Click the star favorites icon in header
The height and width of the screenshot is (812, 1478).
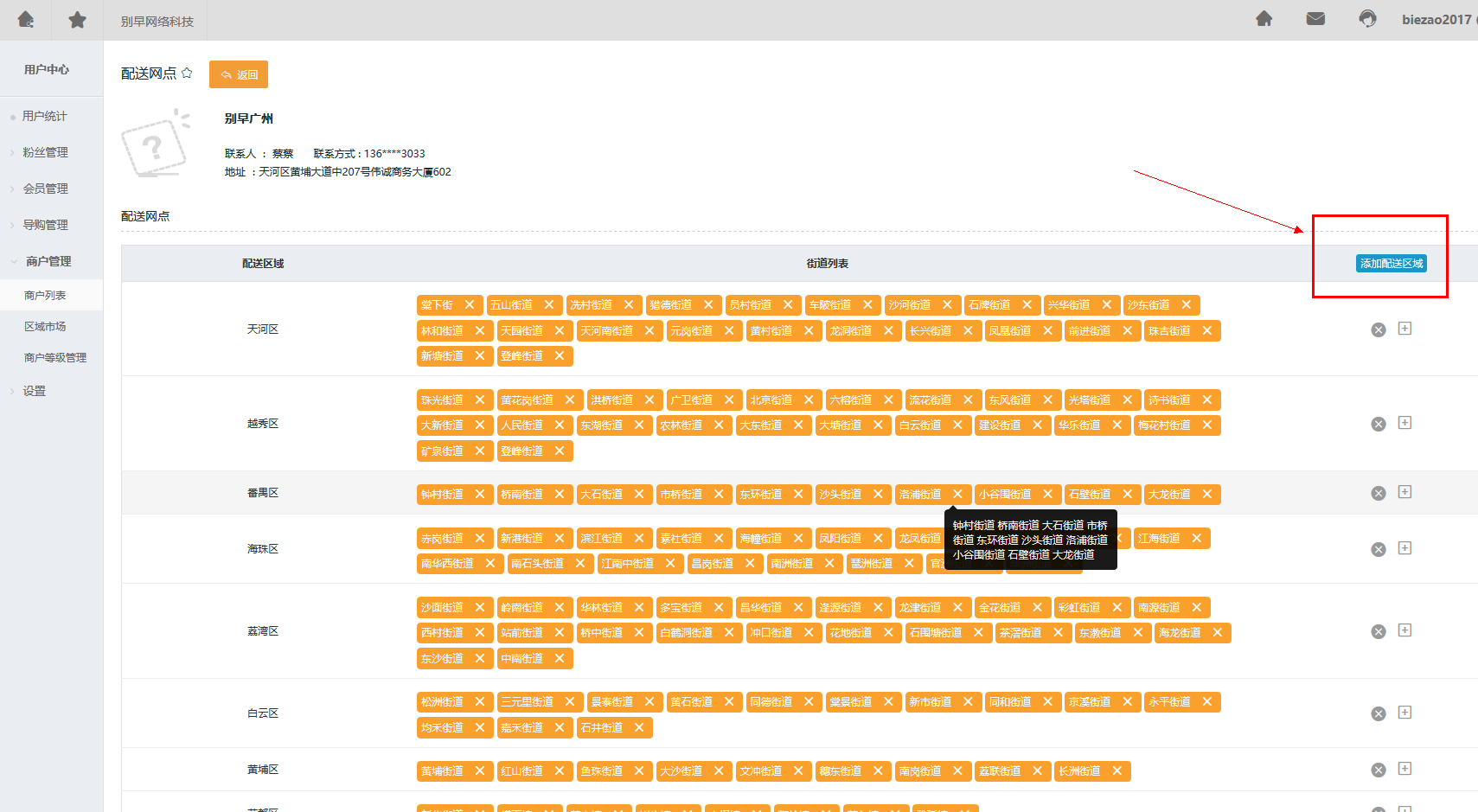pyautogui.click(x=77, y=19)
